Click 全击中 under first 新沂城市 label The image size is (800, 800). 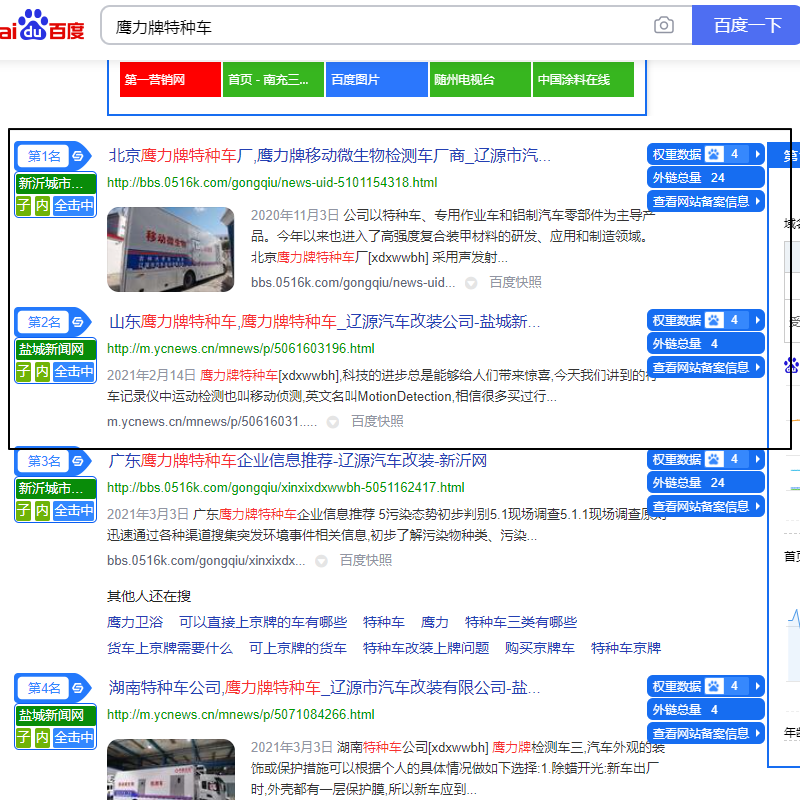point(74,206)
